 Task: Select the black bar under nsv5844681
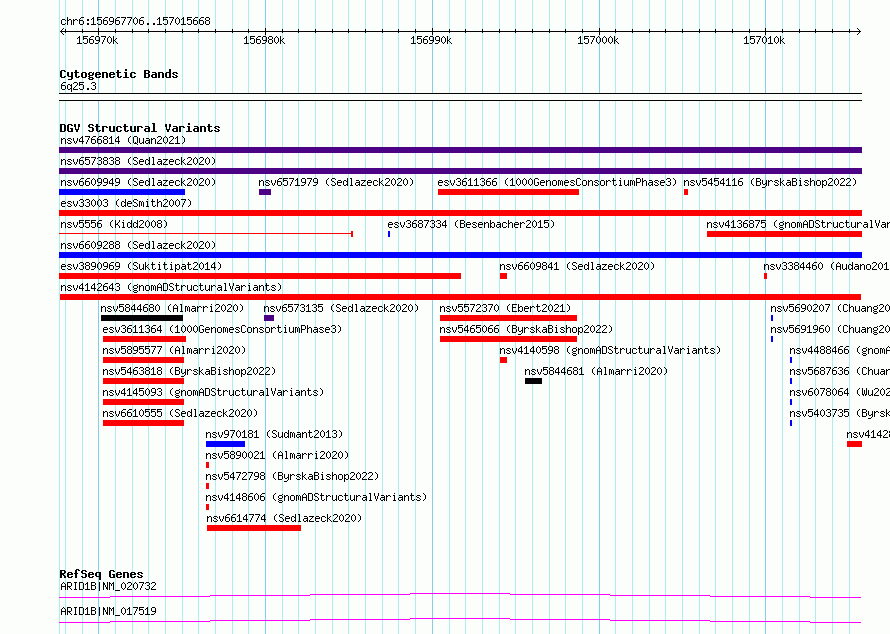pyautogui.click(x=534, y=381)
